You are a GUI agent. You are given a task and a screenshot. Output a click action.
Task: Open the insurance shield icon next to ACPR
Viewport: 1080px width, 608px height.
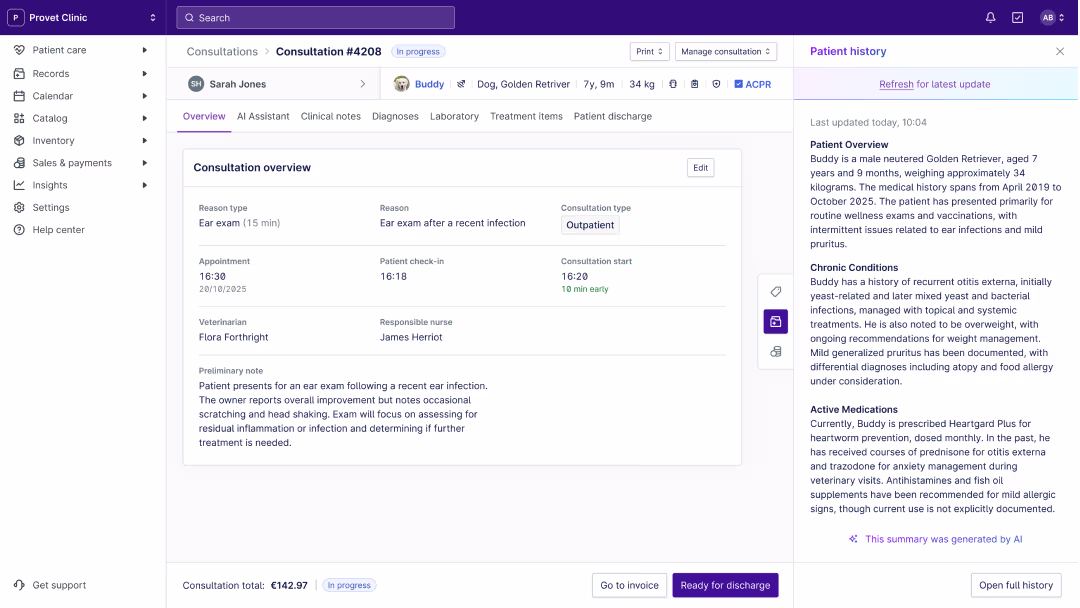coord(717,84)
